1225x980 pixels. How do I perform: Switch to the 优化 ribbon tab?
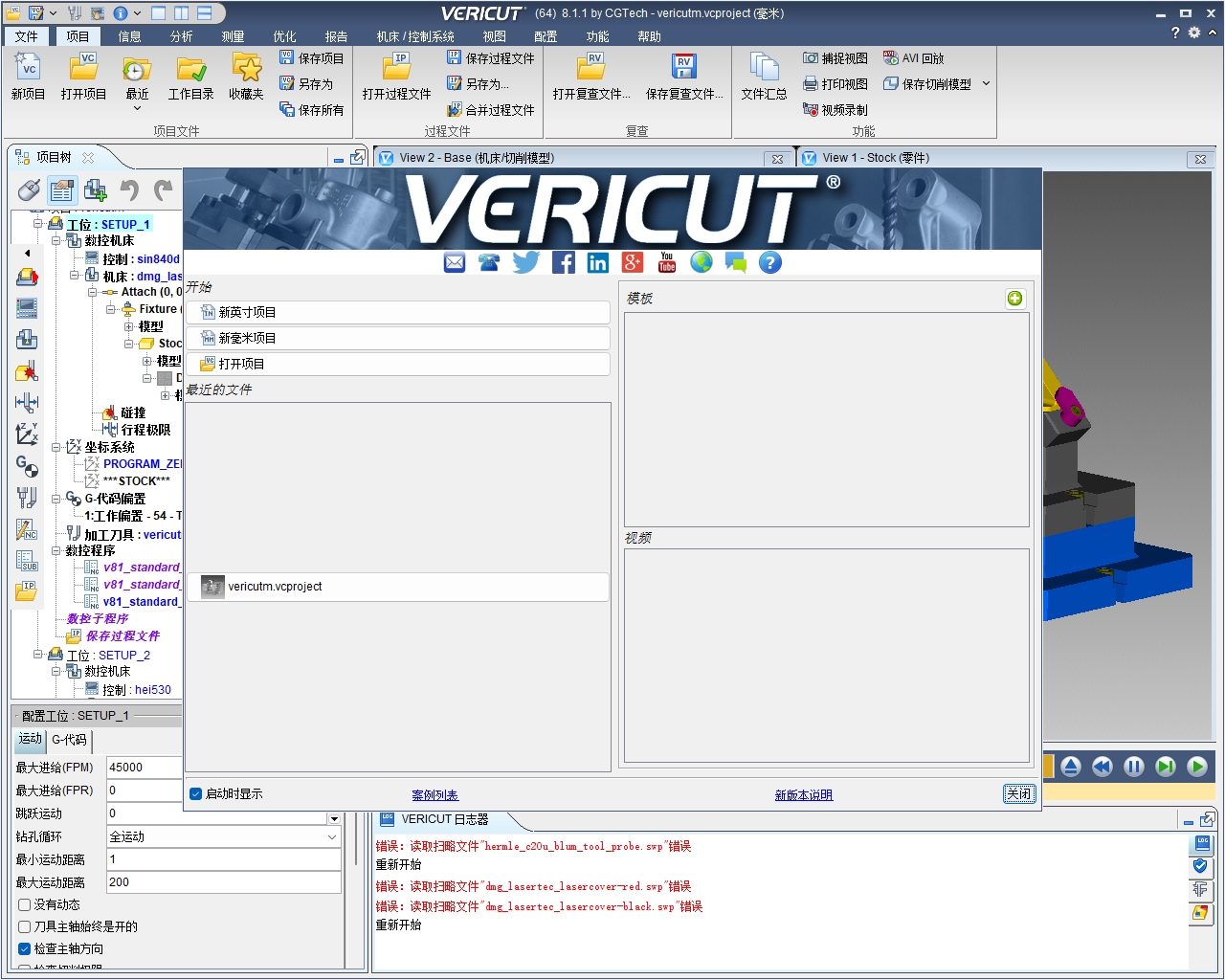tap(283, 36)
